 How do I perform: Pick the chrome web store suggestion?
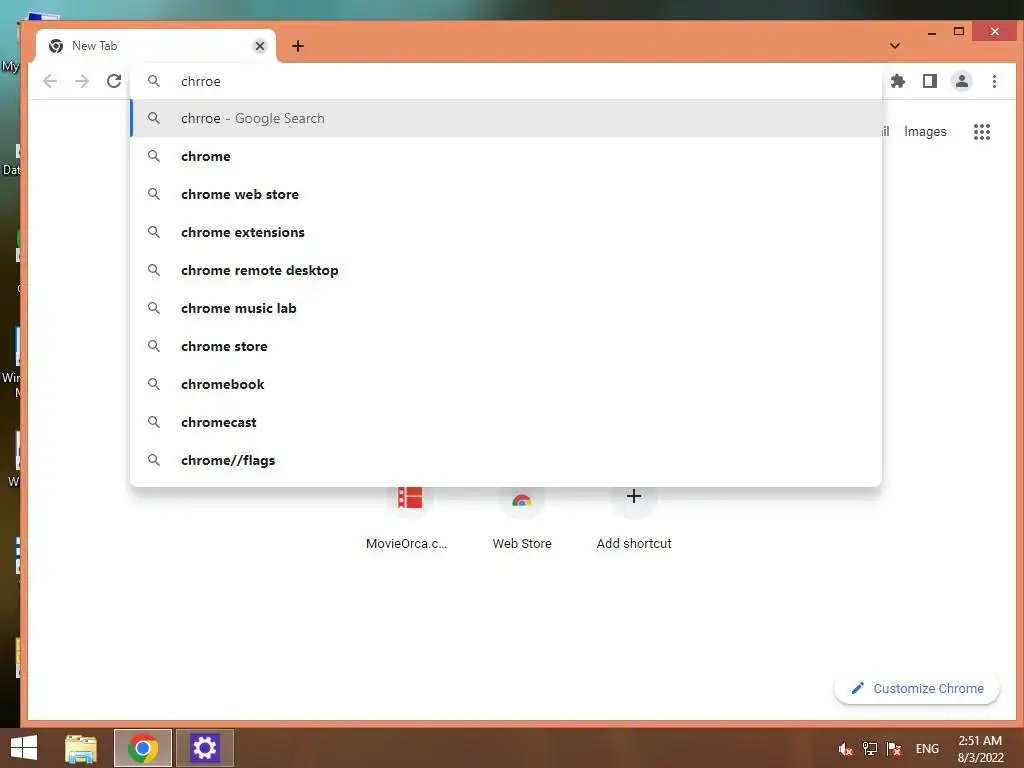point(506,194)
